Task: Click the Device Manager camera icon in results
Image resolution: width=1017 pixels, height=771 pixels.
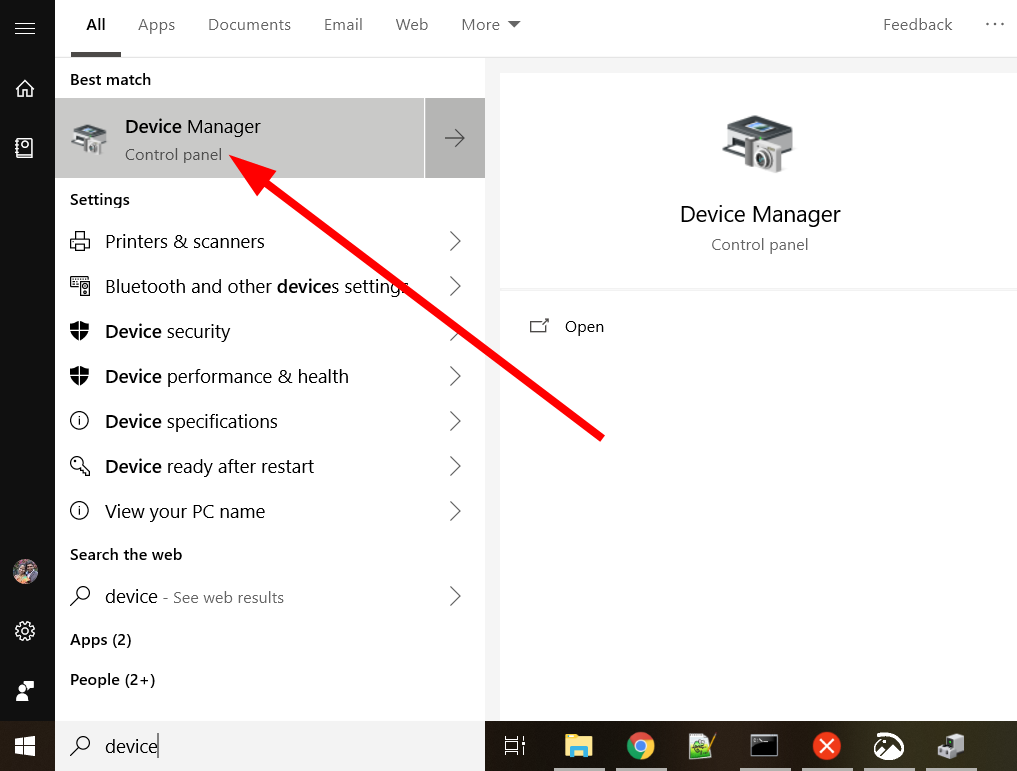Action: (x=88, y=138)
